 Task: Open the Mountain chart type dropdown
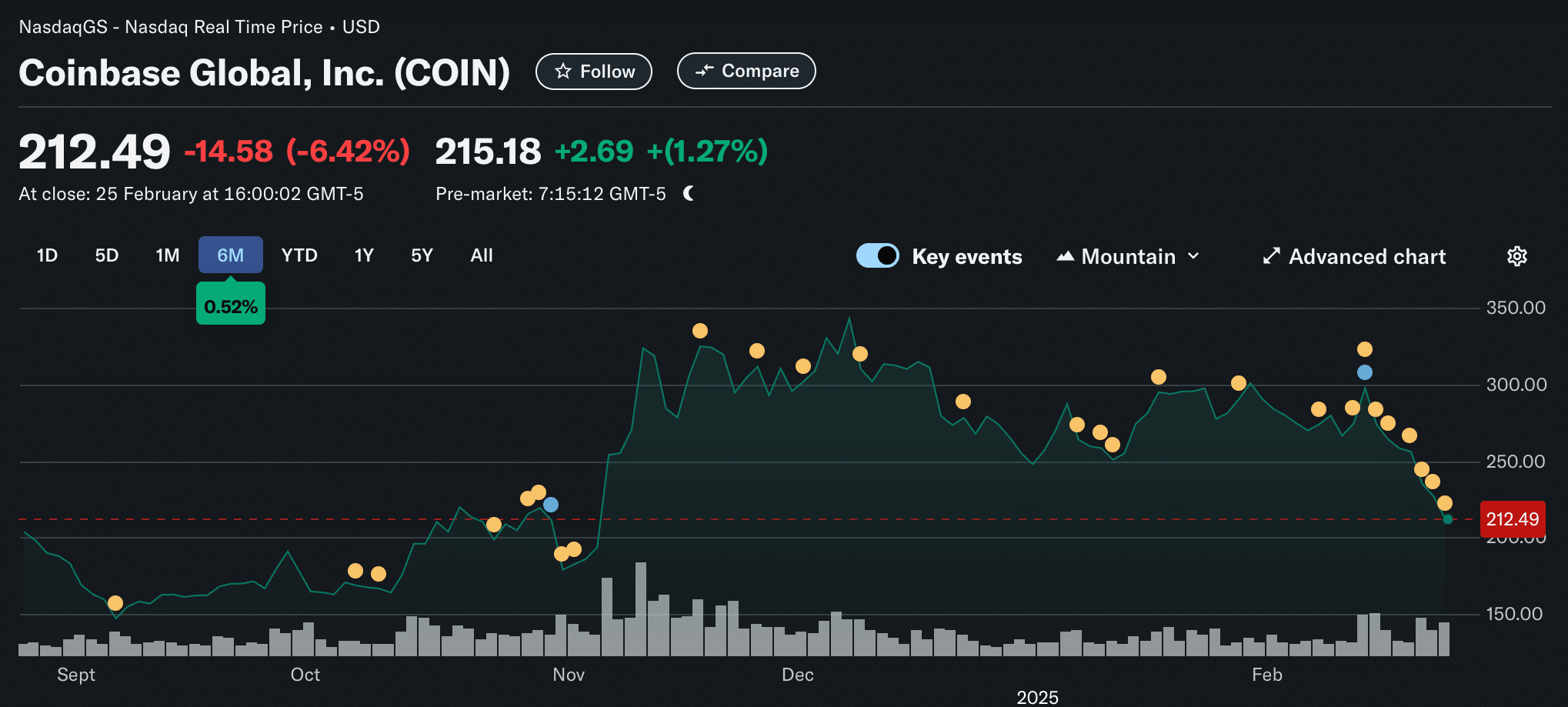[1129, 256]
